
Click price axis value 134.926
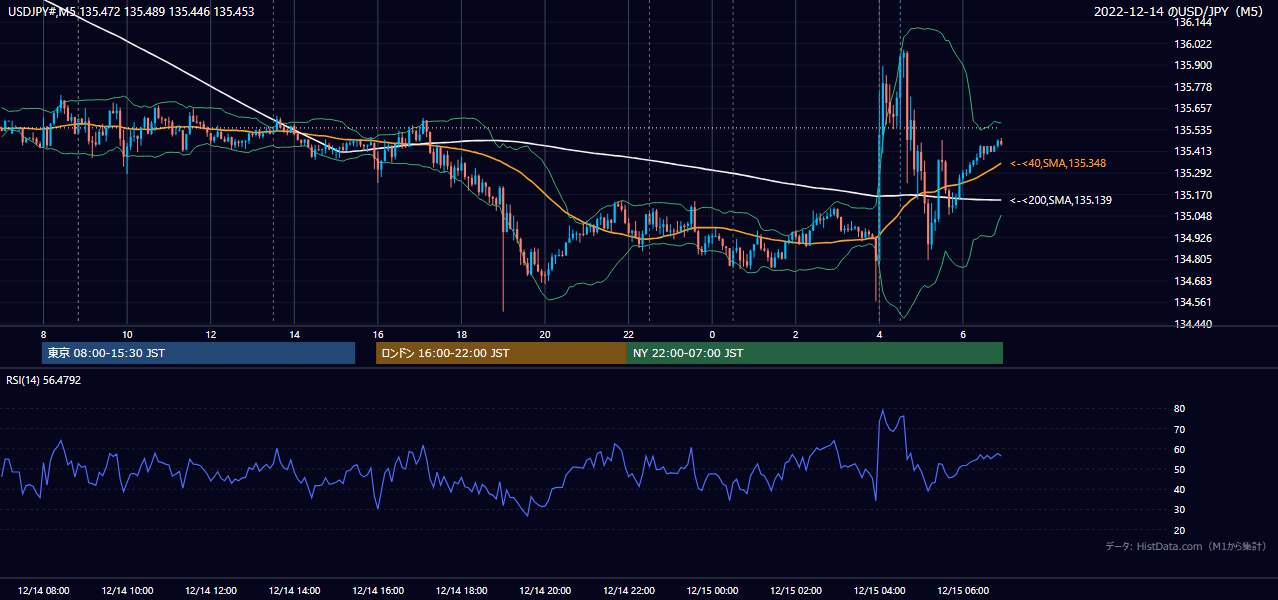(1193, 238)
